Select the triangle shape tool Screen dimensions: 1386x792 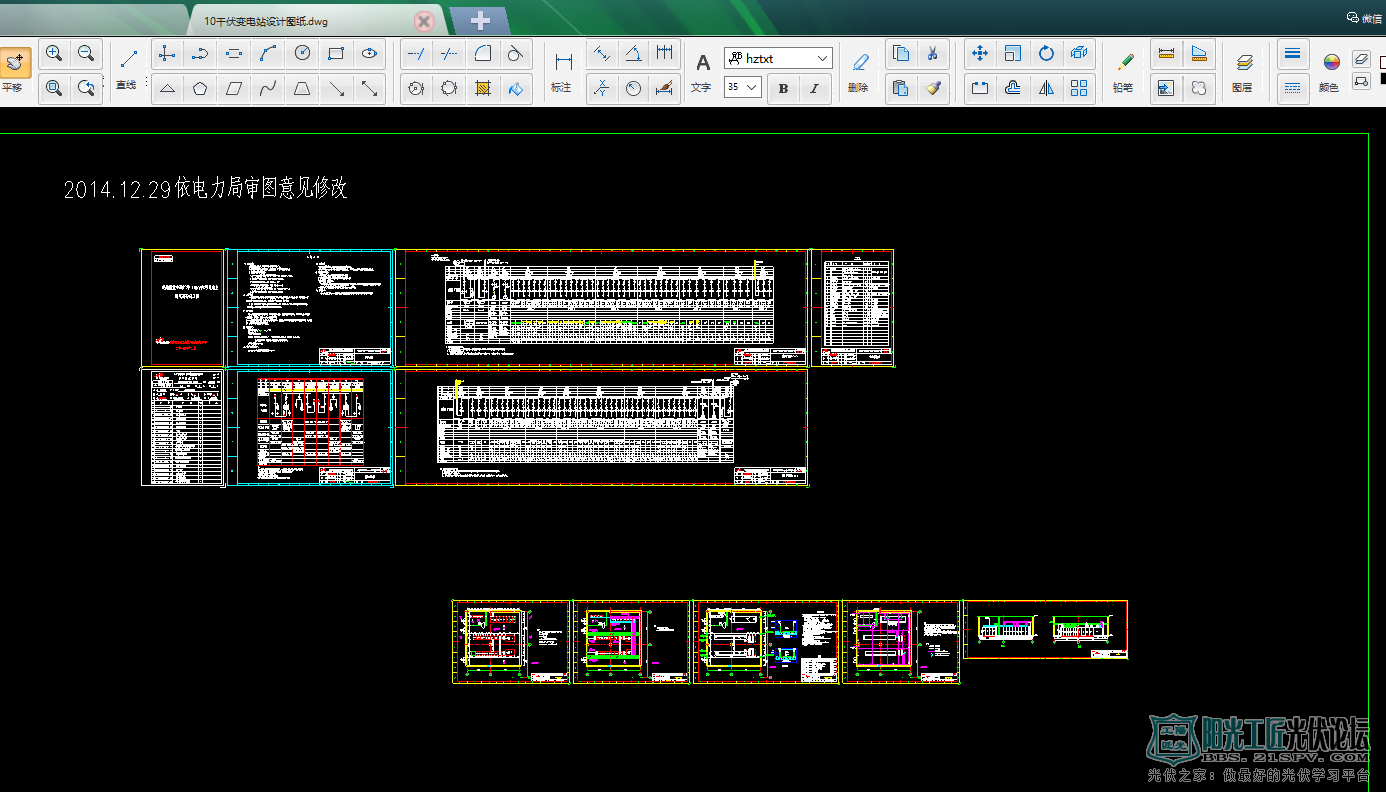coord(168,88)
